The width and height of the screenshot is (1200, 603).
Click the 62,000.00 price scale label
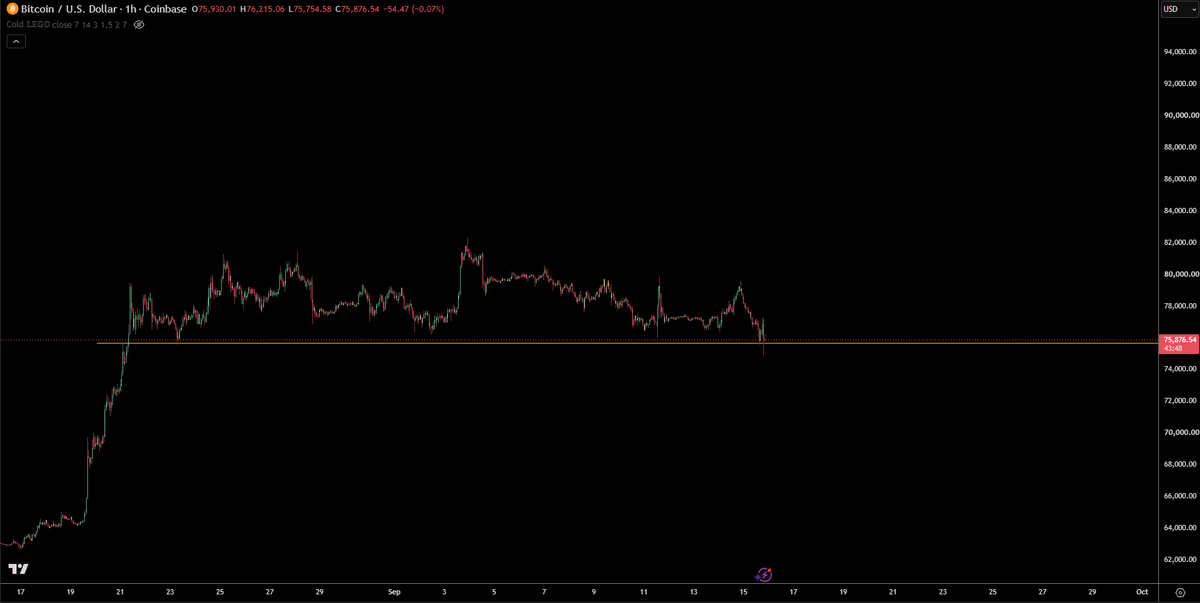click(1180, 560)
